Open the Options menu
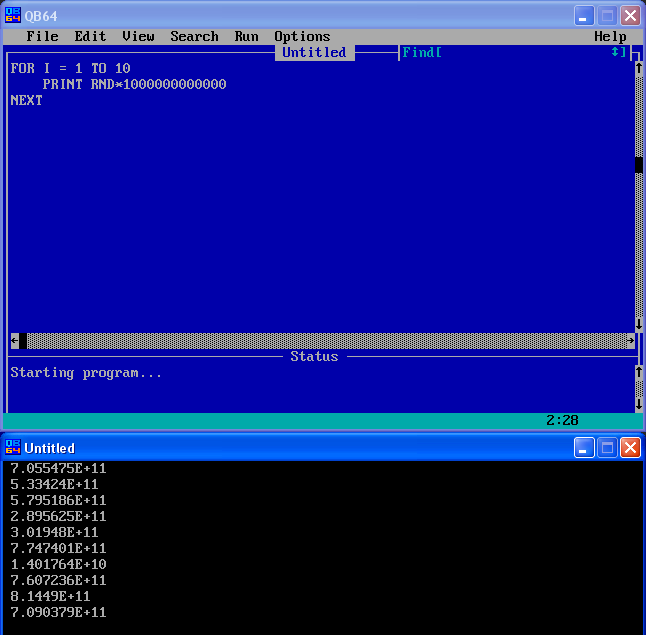 pyautogui.click(x=302, y=36)
